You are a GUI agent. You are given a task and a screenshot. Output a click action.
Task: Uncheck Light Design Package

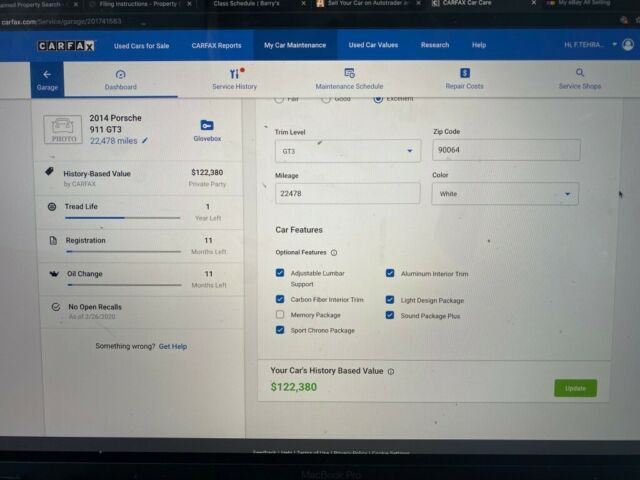(x=390, y=300)
